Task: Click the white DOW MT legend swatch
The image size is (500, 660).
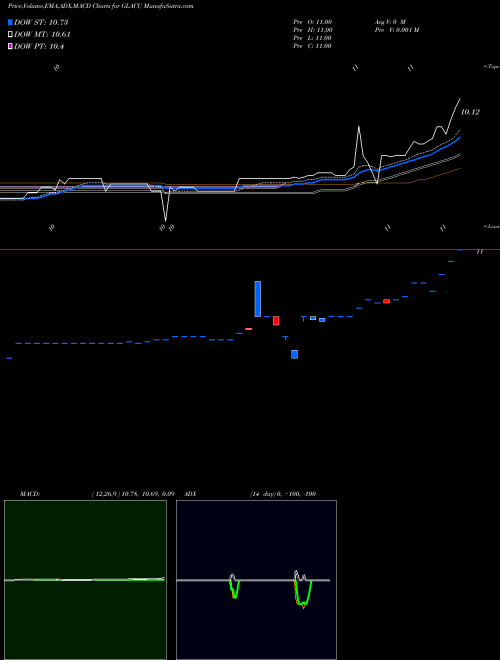Action: (10, 35)
